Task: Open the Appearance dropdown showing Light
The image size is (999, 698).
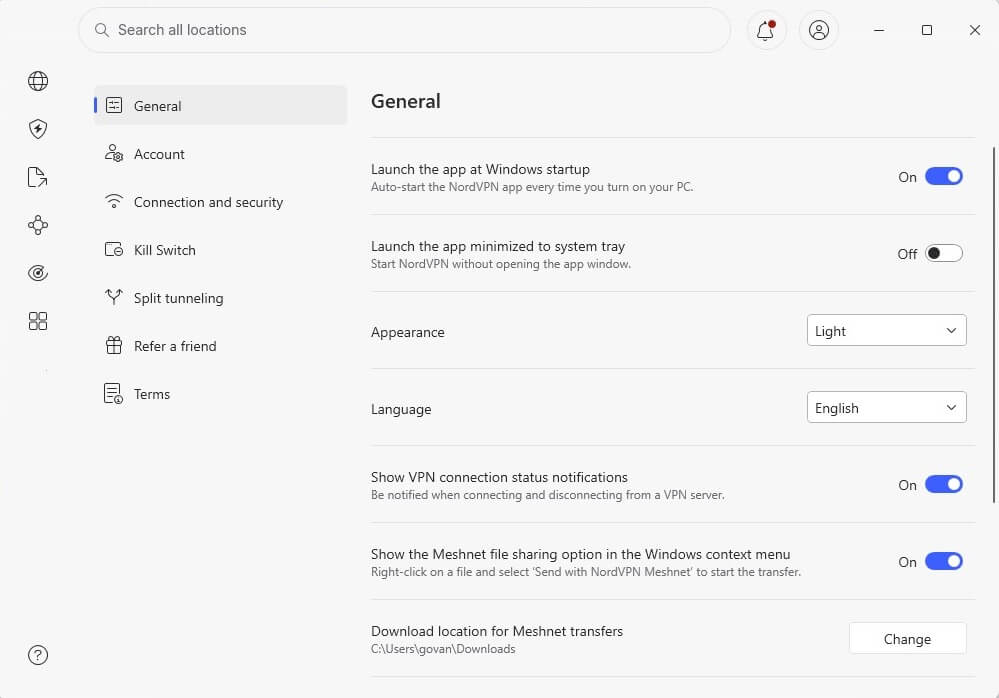Action: [886, 331]
